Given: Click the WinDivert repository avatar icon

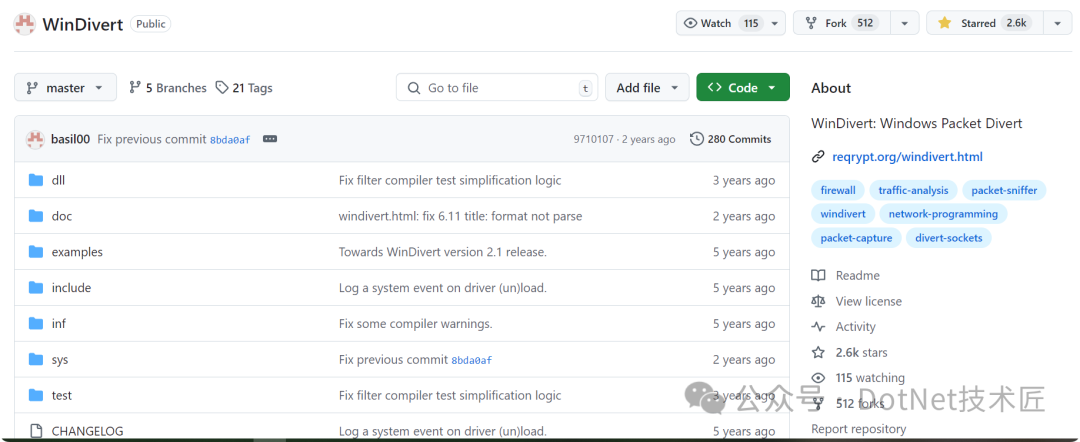Looking at the screenshot, I should [x=25, y=24].
